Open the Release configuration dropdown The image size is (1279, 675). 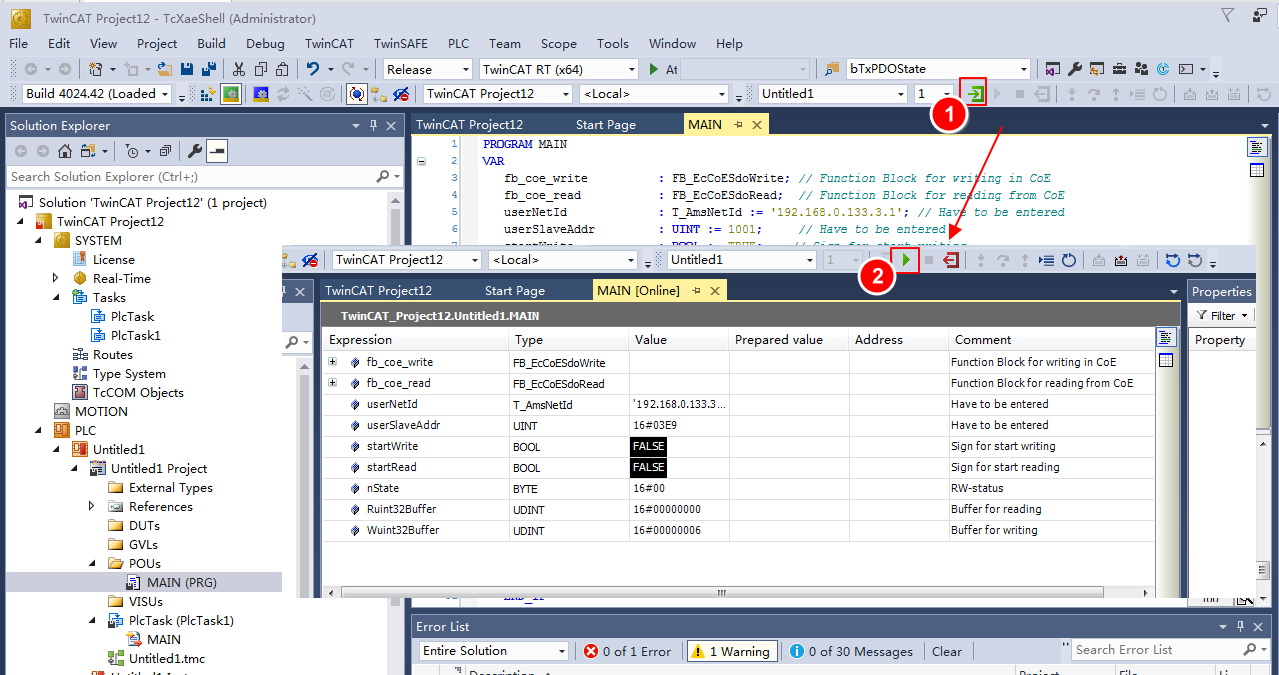click(428, 69)
